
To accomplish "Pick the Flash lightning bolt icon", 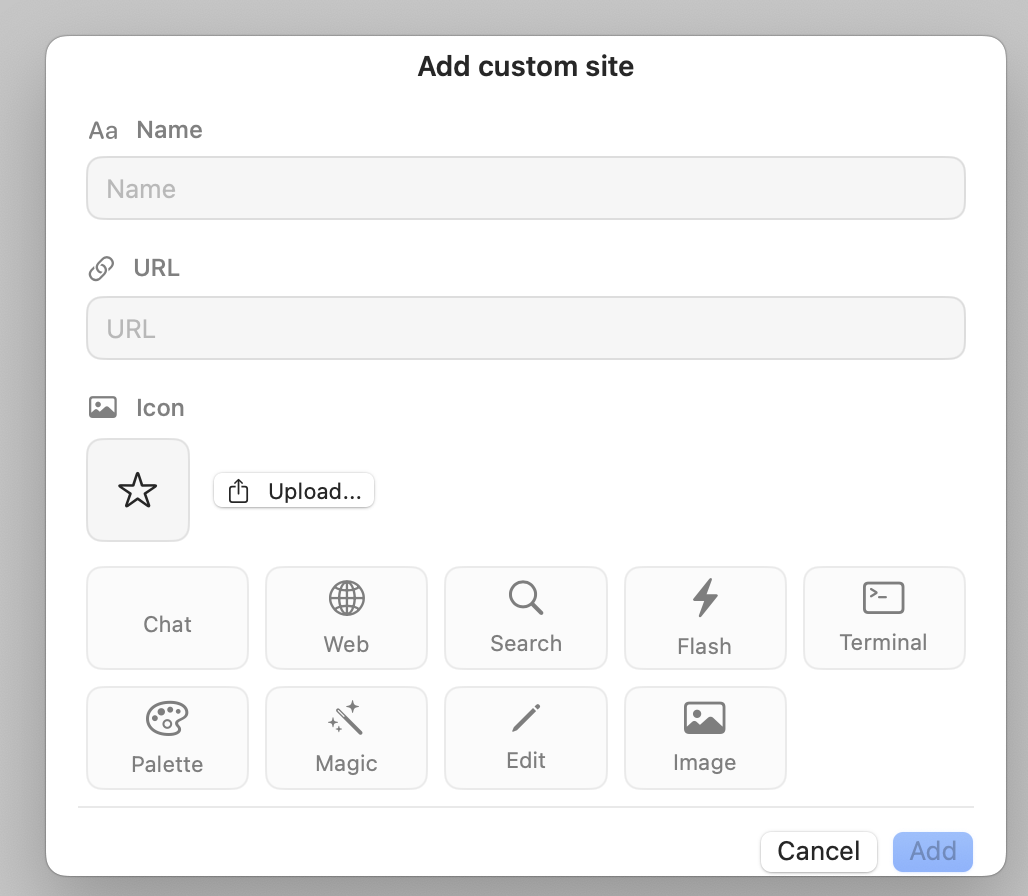I will pos(705,618).
